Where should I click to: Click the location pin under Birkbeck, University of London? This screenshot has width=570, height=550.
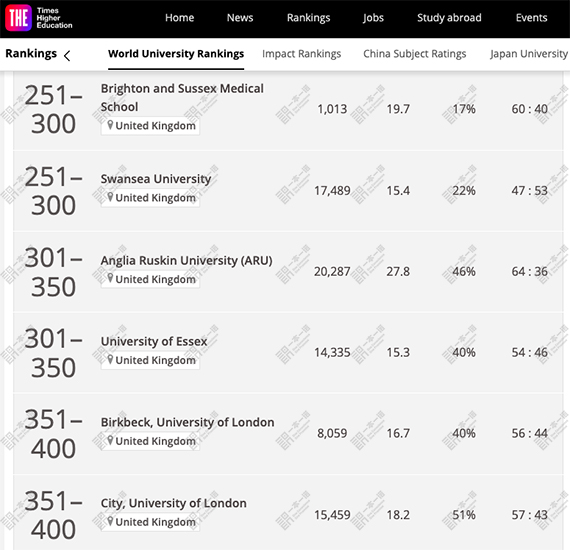coord(110,440)
